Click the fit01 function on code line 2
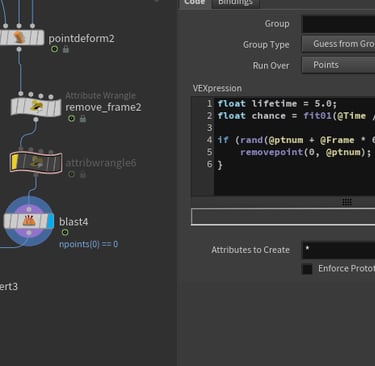Screen dimensions: 375x366 (317, 116)
